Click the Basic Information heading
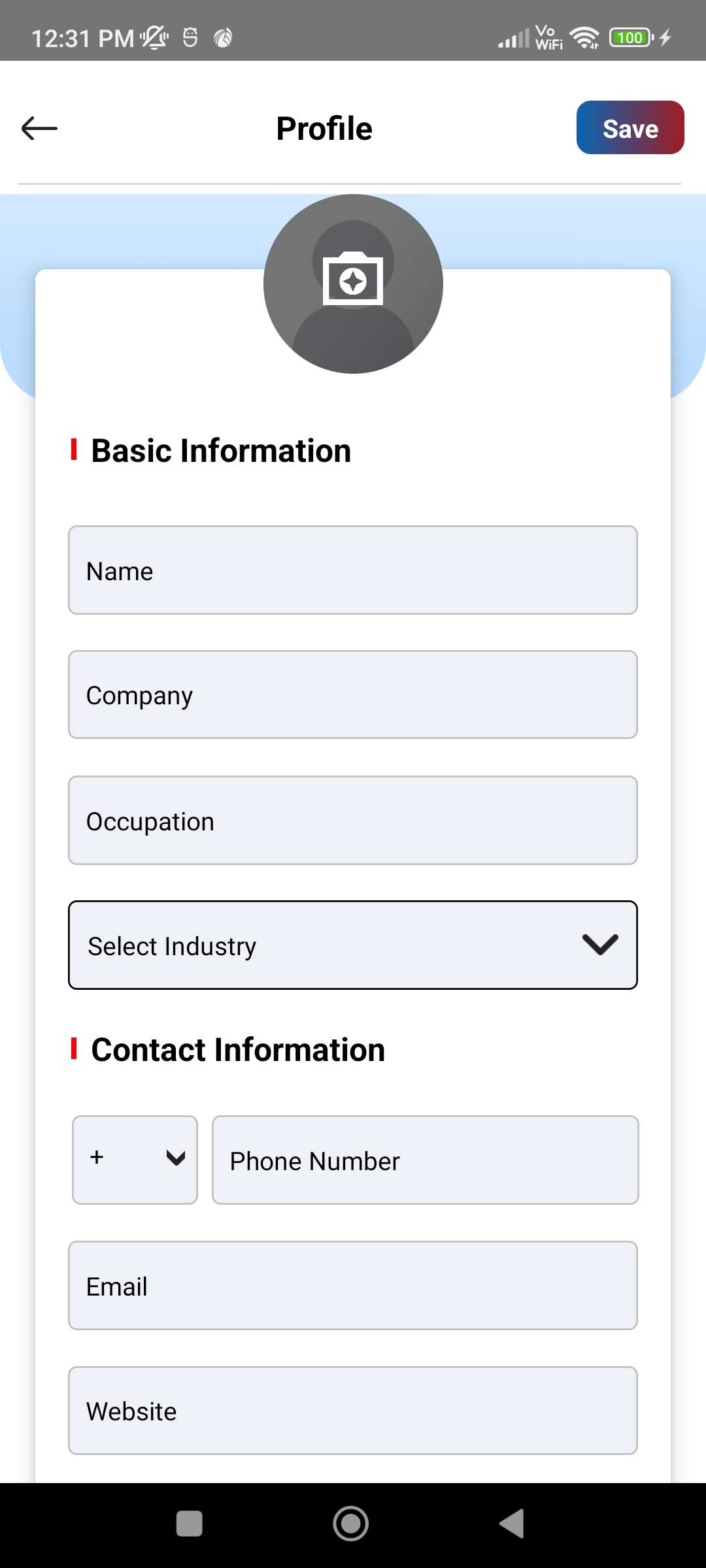Image resolution: width=706 pixels, height=1568 pixels. pyautogui.click(x=221, y=451)
